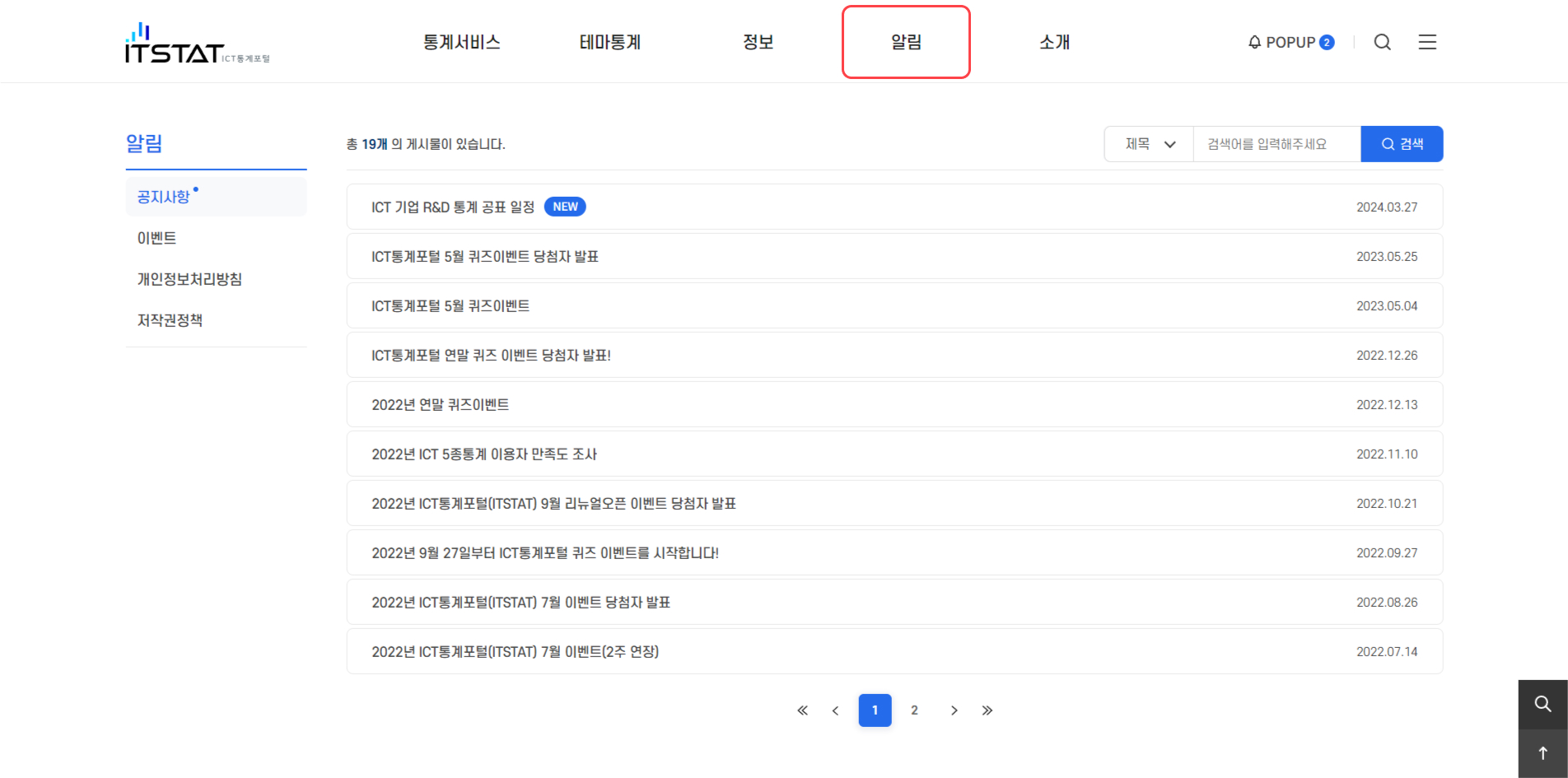
Task: Go to next page single-right arrow
Action: [x=954, y=710]
